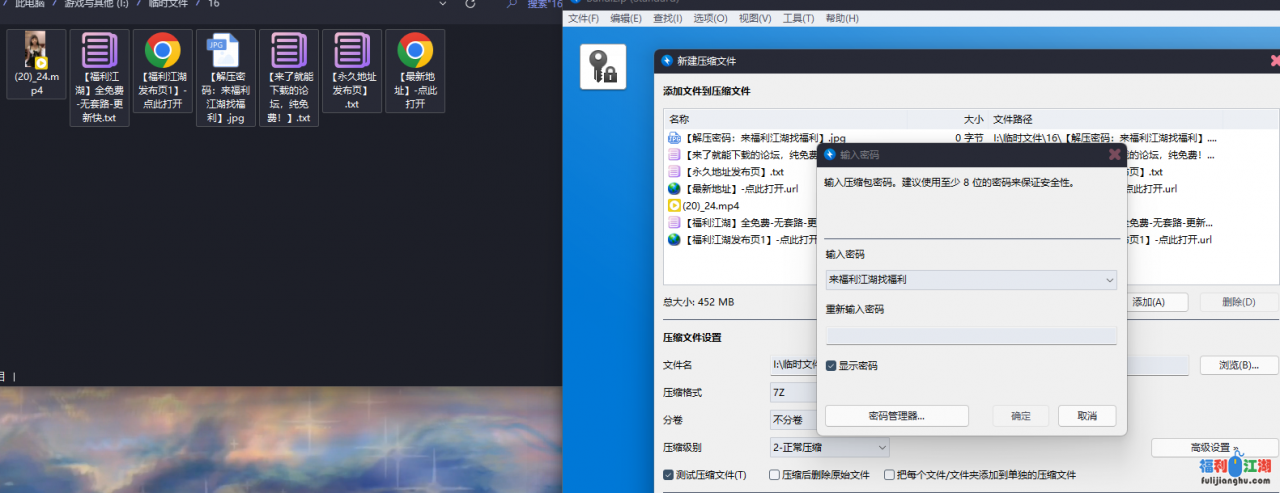
Task: Open the 压缩级别 dropdown showing 2-正常压缩
Action: 829,447
